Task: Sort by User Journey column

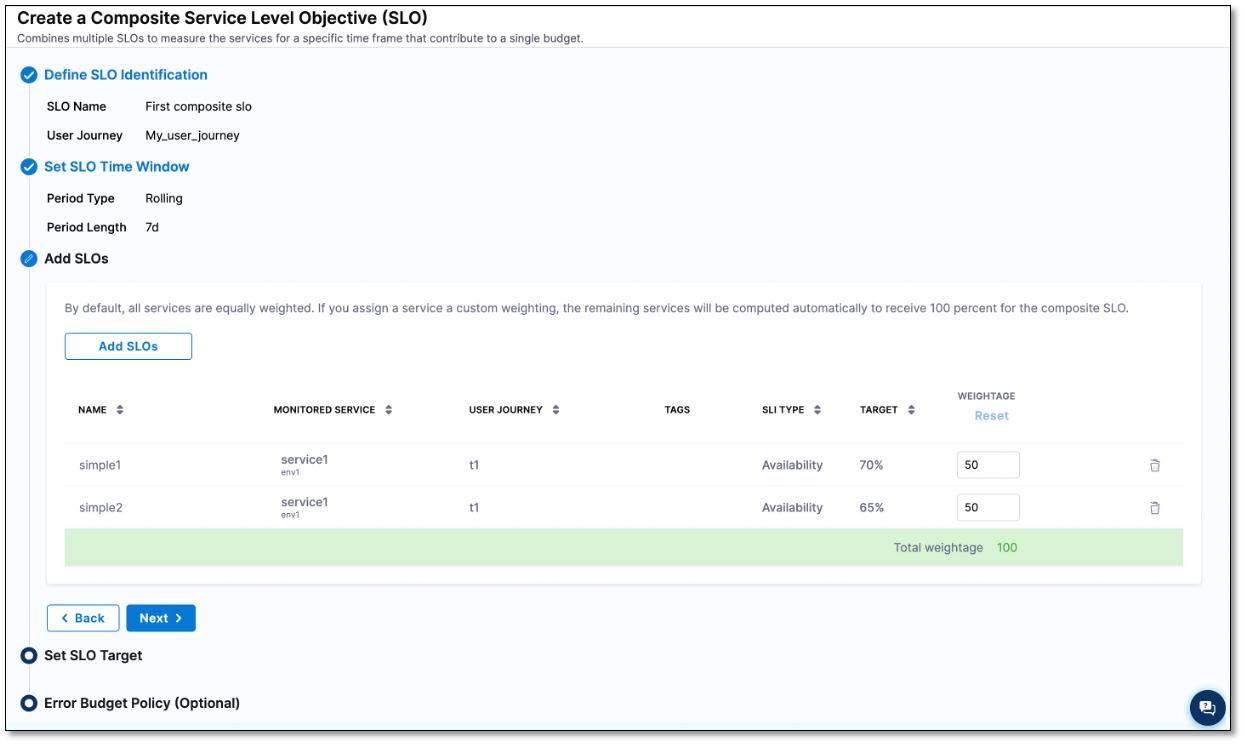Action: (x=556, y=410)
